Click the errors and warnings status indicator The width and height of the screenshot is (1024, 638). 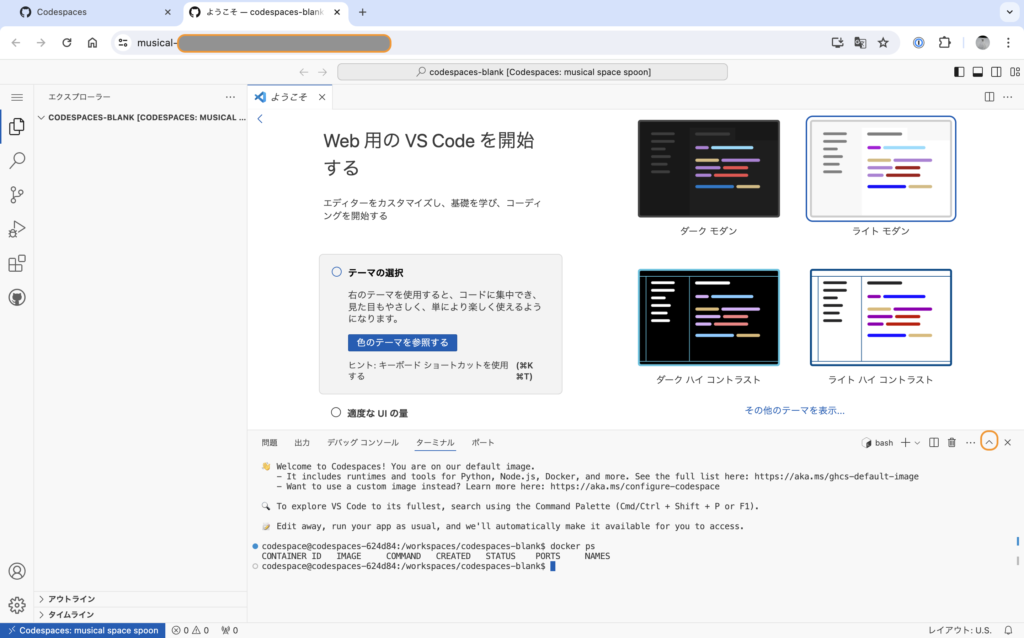[190, 630]
